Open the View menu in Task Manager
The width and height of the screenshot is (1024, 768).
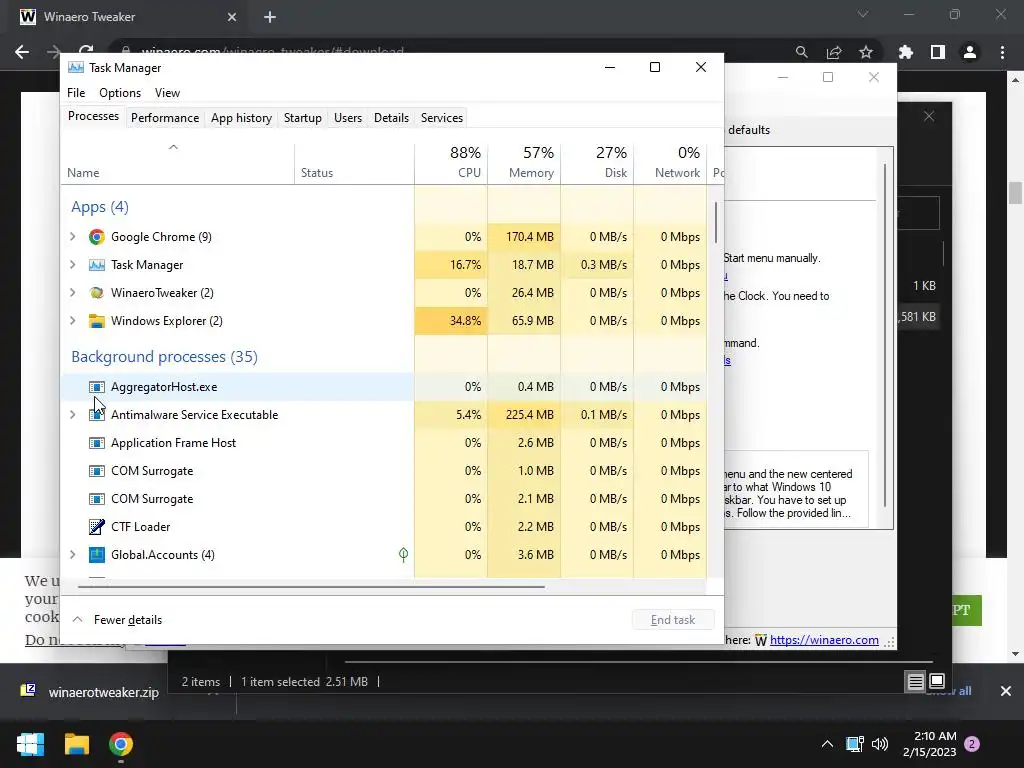(167, 93)
